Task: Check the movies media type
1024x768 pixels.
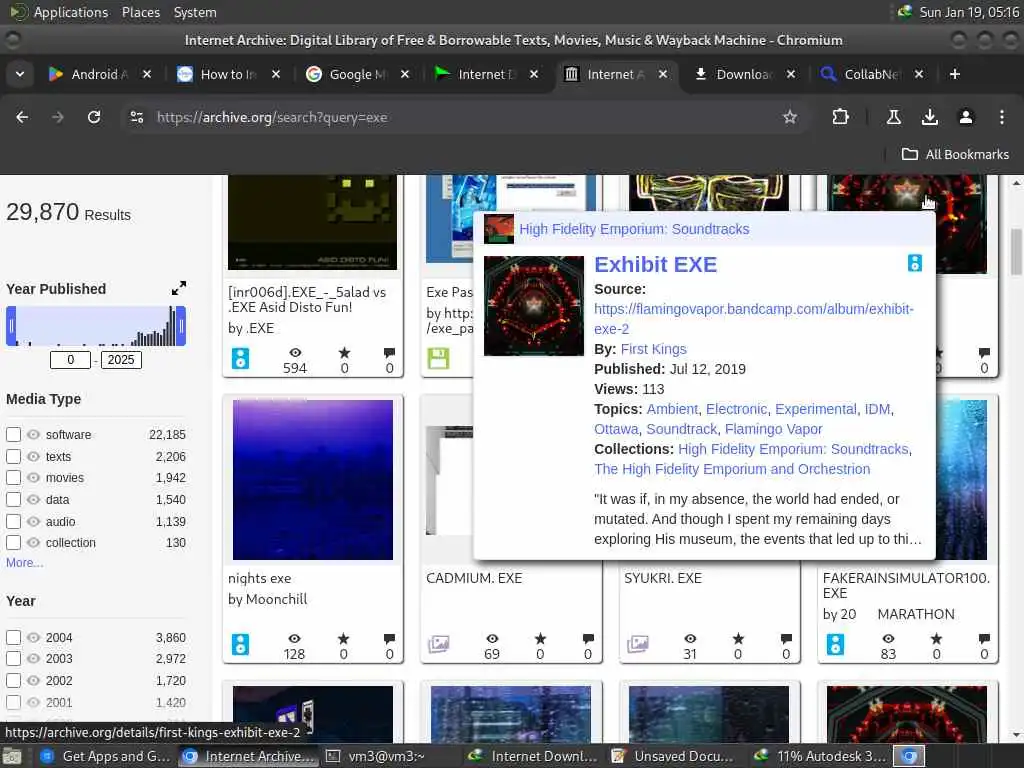Action: 13,477
